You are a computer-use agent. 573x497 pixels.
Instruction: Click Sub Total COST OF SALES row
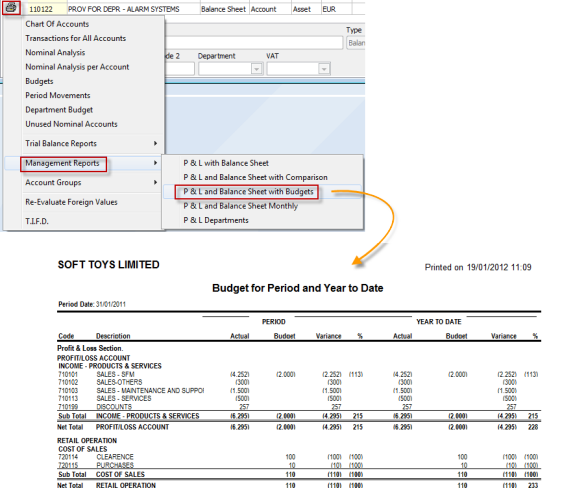point(298,474)
